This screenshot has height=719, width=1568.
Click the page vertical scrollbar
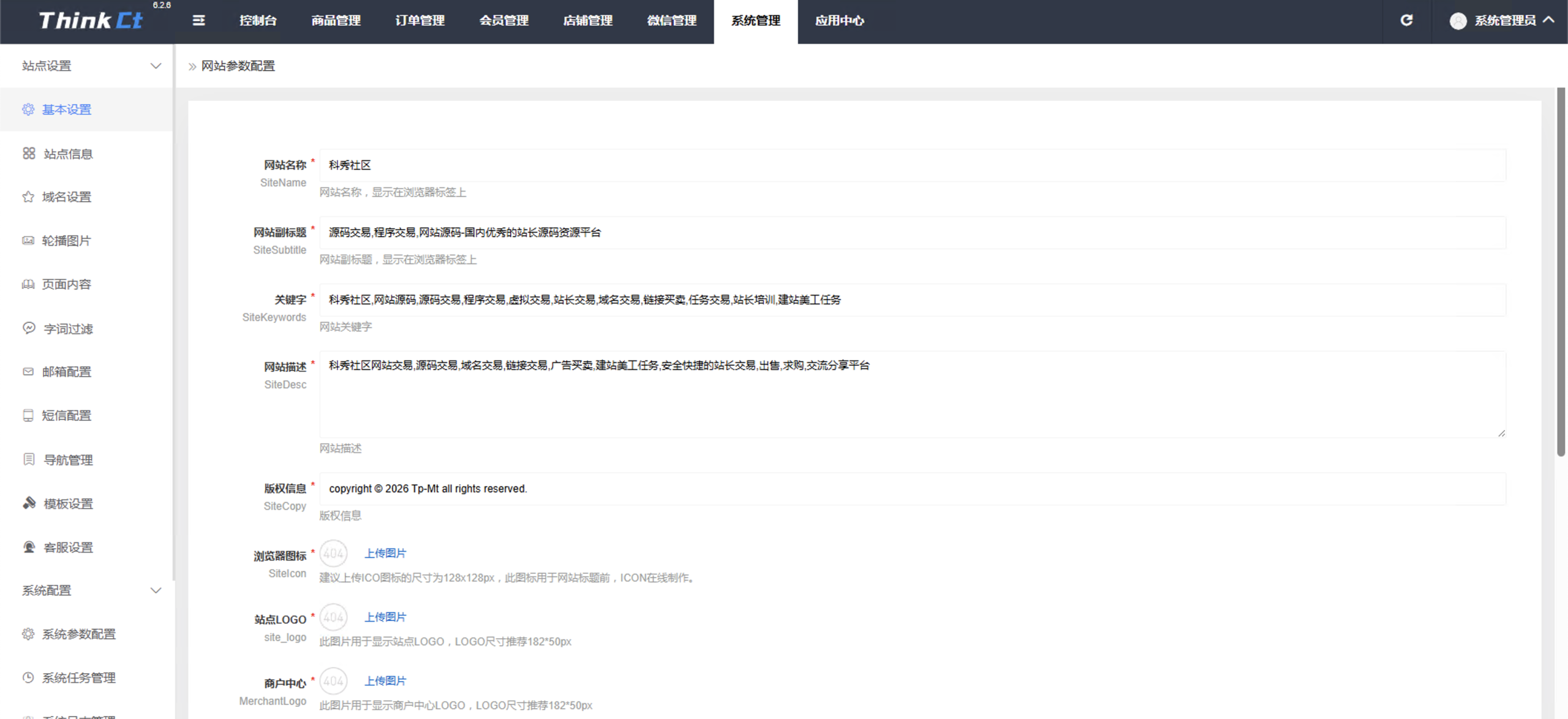[1561, 273]
